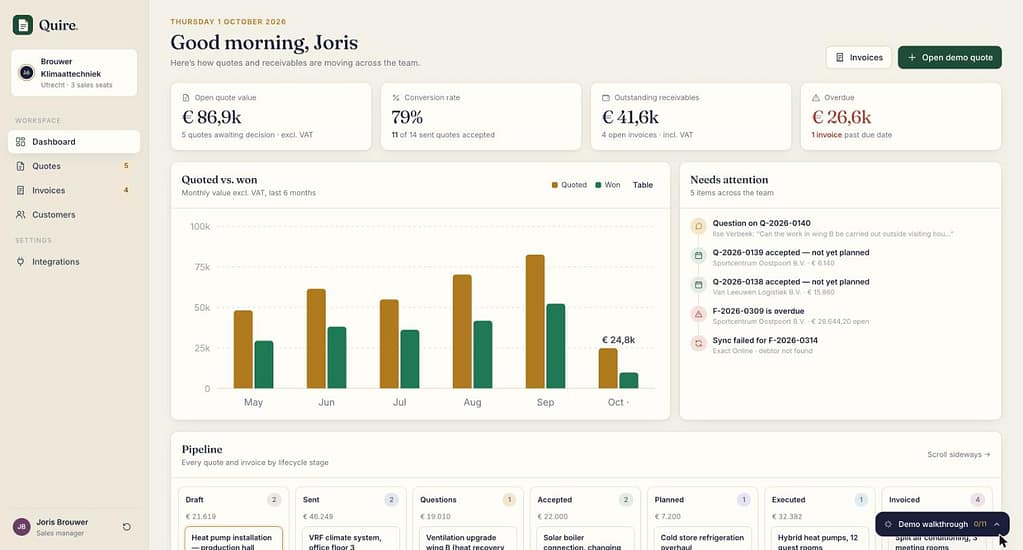This screenshot has width=1023, height=550.
Task: Go to Dashboard in sidebar
Action: (x=74, y=142)
